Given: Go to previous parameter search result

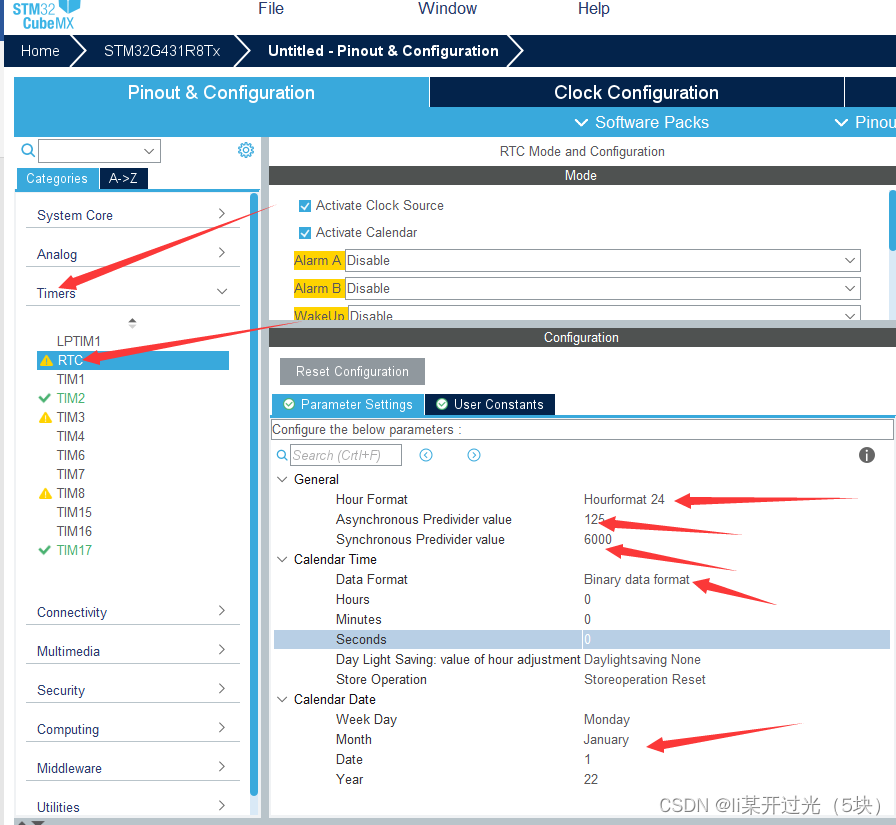Looking at the screenshot, I should pos(426,455).
